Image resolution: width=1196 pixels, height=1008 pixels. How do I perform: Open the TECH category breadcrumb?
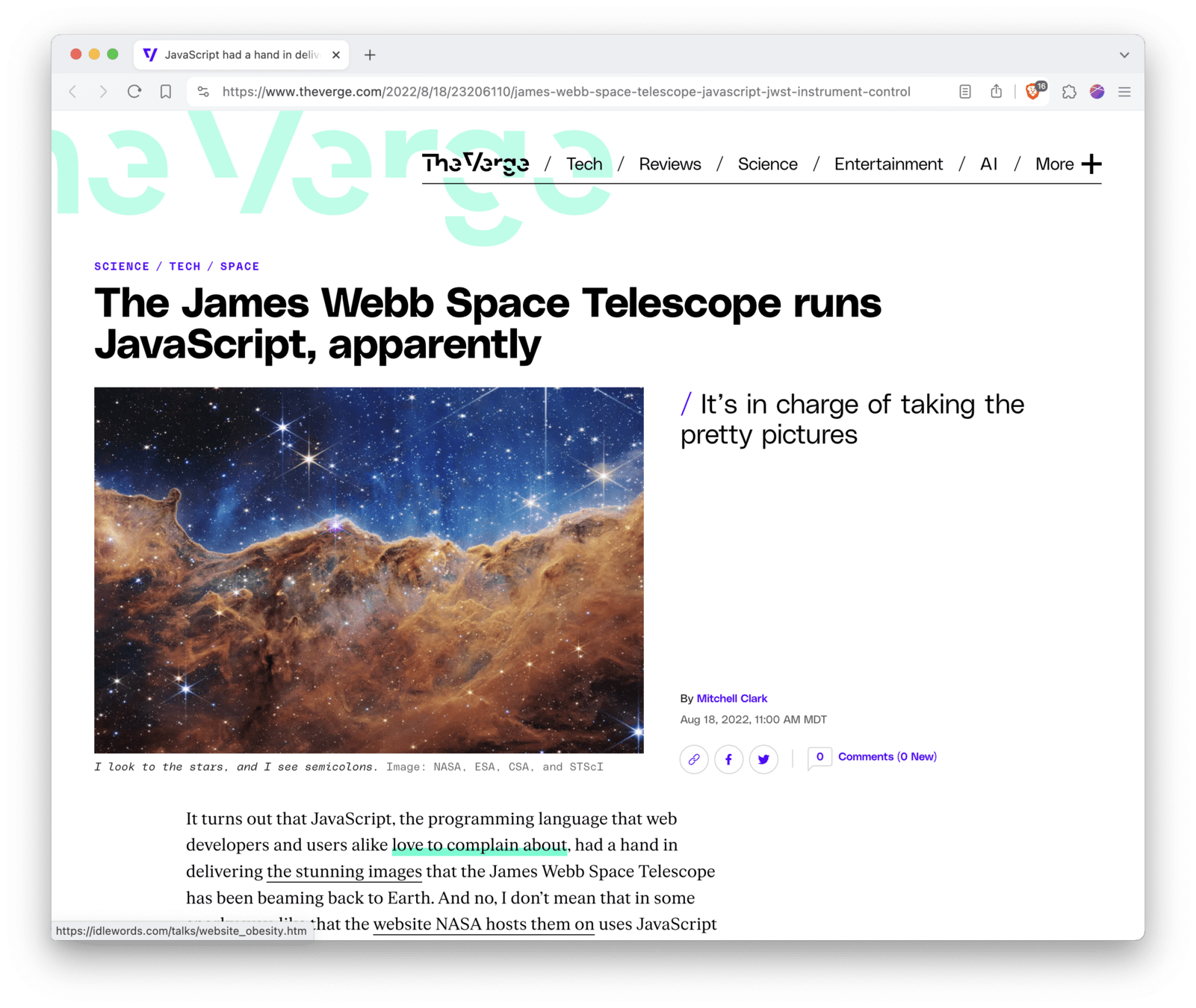click(x=185, y=267)
